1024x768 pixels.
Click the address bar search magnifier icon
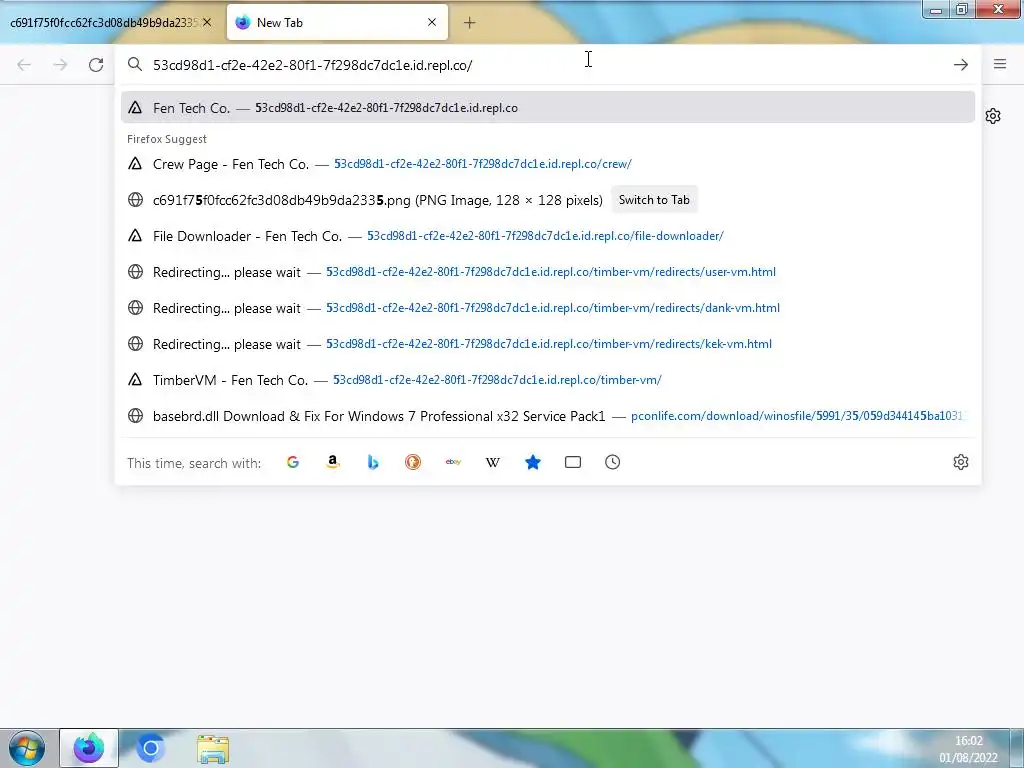(x=135, y=64)
